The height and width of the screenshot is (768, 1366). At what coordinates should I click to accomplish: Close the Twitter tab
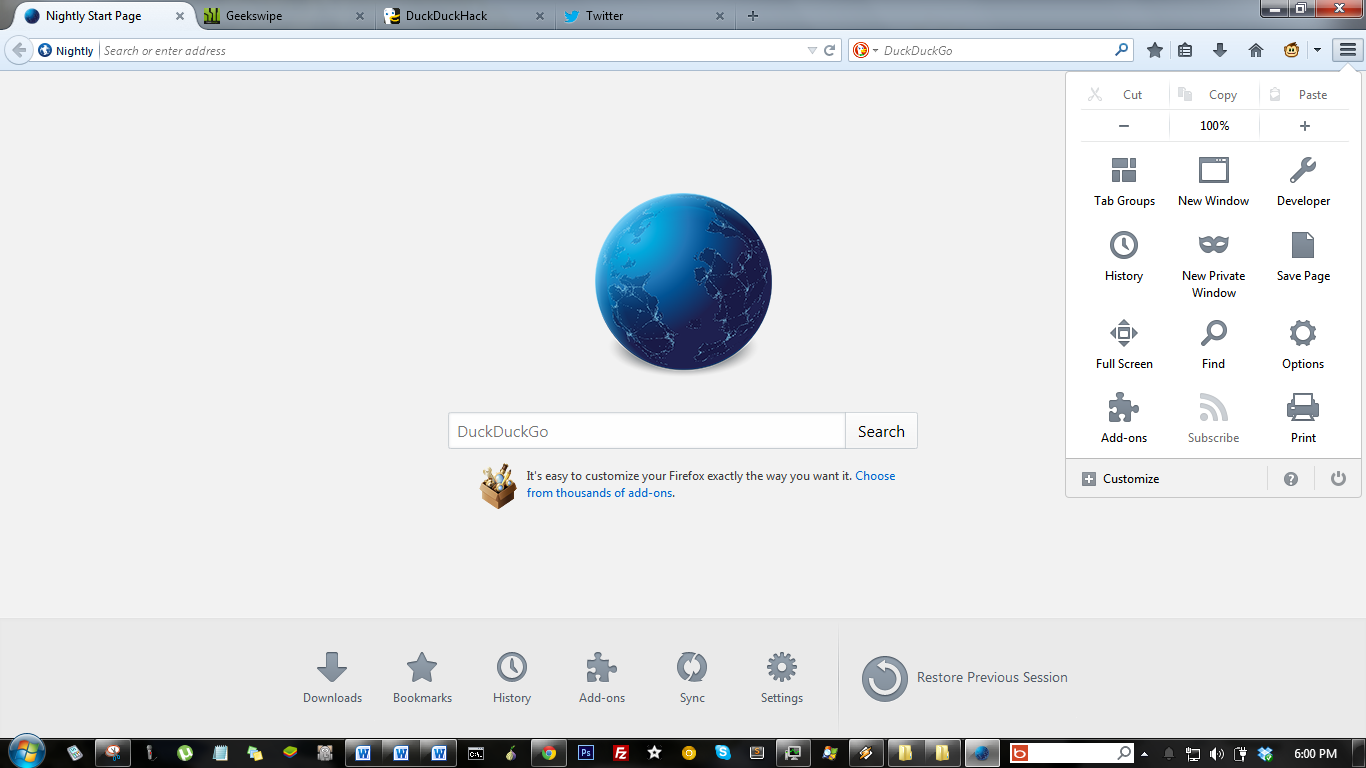click(x=720, y=16)
